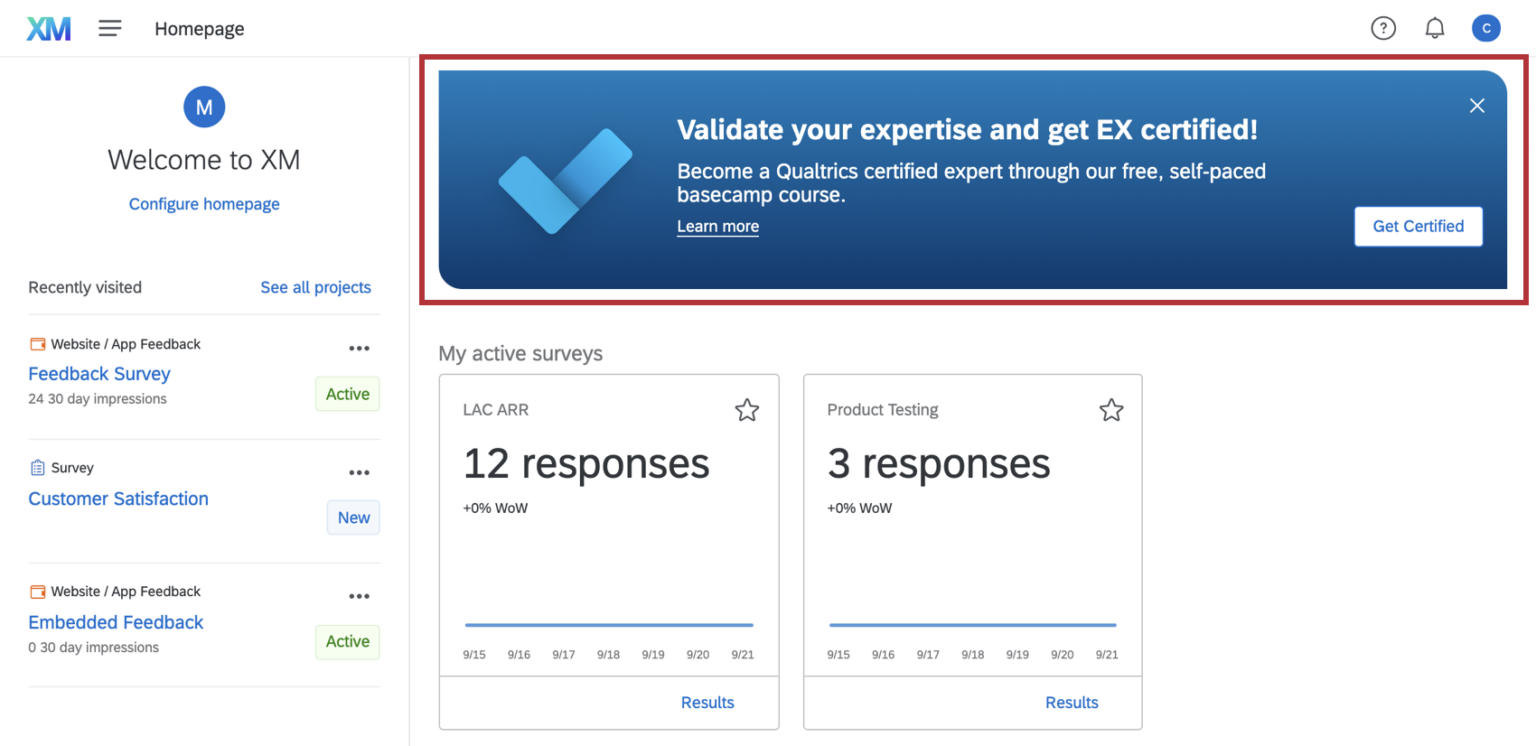The width and height of the screenshot is (1536, 746).
Task: Favorite the Product Testing survey via its star
Action: [1111, 409]
